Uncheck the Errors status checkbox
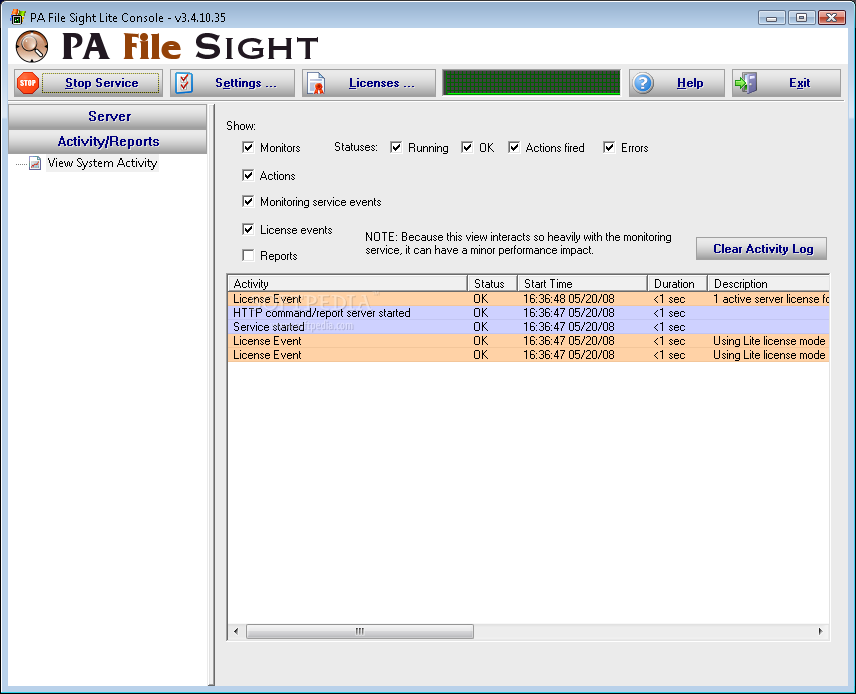Viewport: 856px width, 694px height. click(x=609, y=147)
